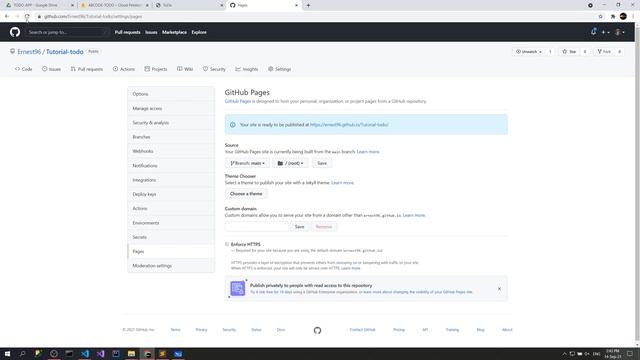Switch to the Insights tab
640x360 pixels.
[x=247, y=69]
